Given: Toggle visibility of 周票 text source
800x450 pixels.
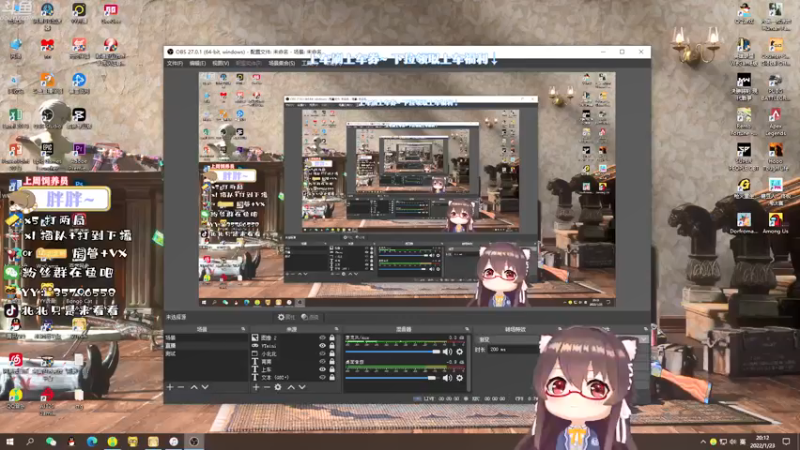Looking at the screenshot, I should click(x=322, y=361).
